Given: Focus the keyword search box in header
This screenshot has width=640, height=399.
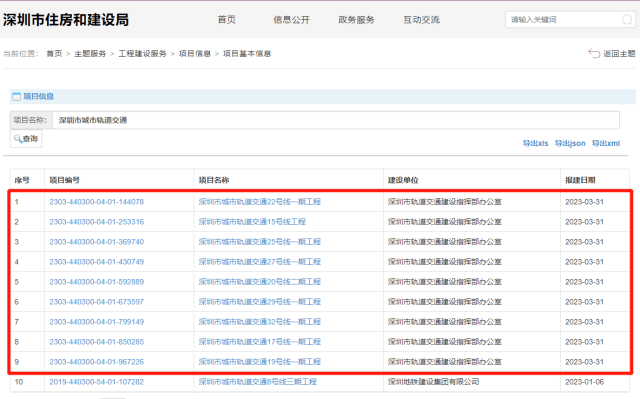Looking at the screenshot, I should tap(563, 20).
